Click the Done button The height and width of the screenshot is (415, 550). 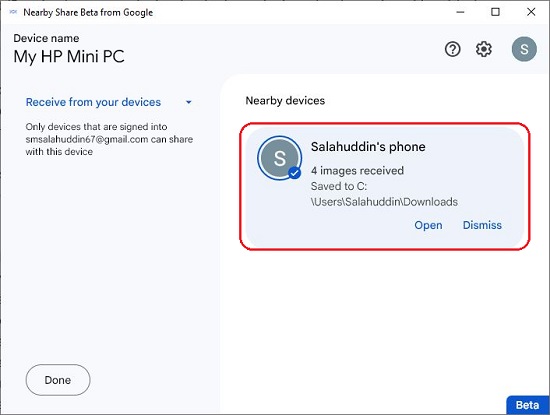pos(58,380)
